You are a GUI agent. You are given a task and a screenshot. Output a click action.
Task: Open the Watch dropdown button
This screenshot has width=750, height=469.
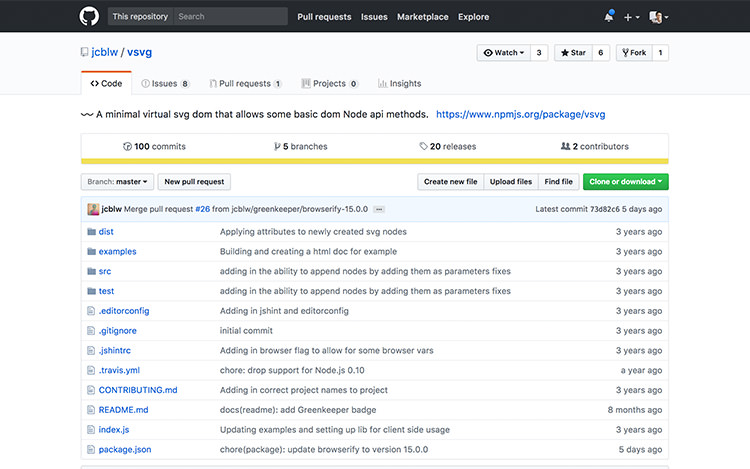[x=504, y=53]
